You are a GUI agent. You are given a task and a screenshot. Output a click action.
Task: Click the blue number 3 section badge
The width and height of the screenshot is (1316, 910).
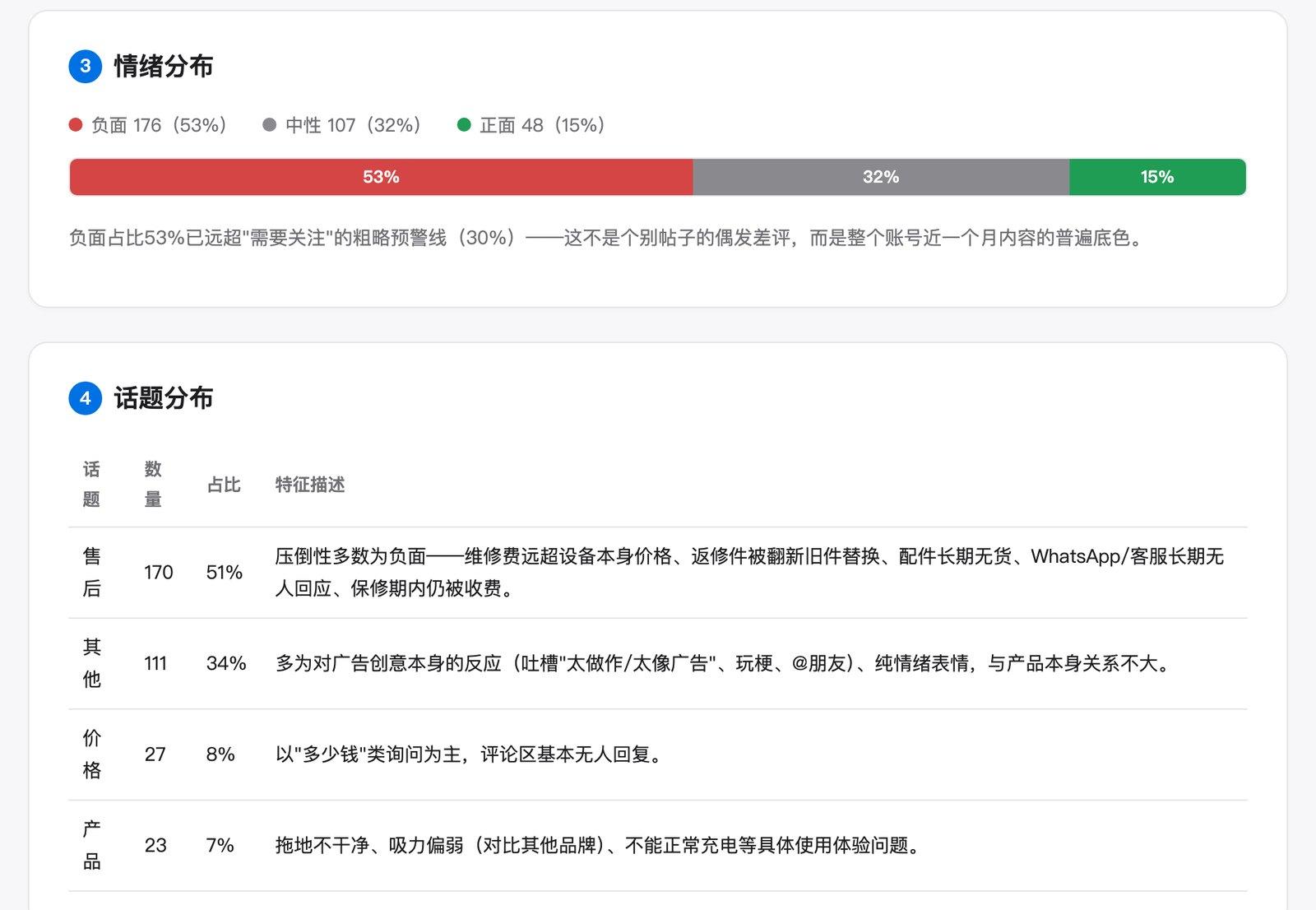coord(86,67)
